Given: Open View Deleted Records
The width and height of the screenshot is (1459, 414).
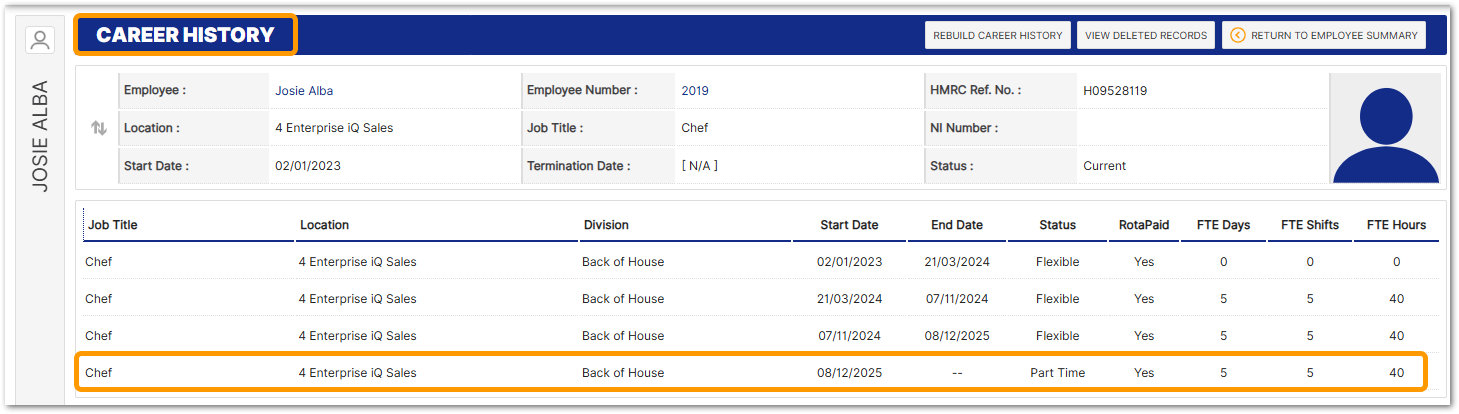Looking at the screenshot, I should coord(1146,35).
